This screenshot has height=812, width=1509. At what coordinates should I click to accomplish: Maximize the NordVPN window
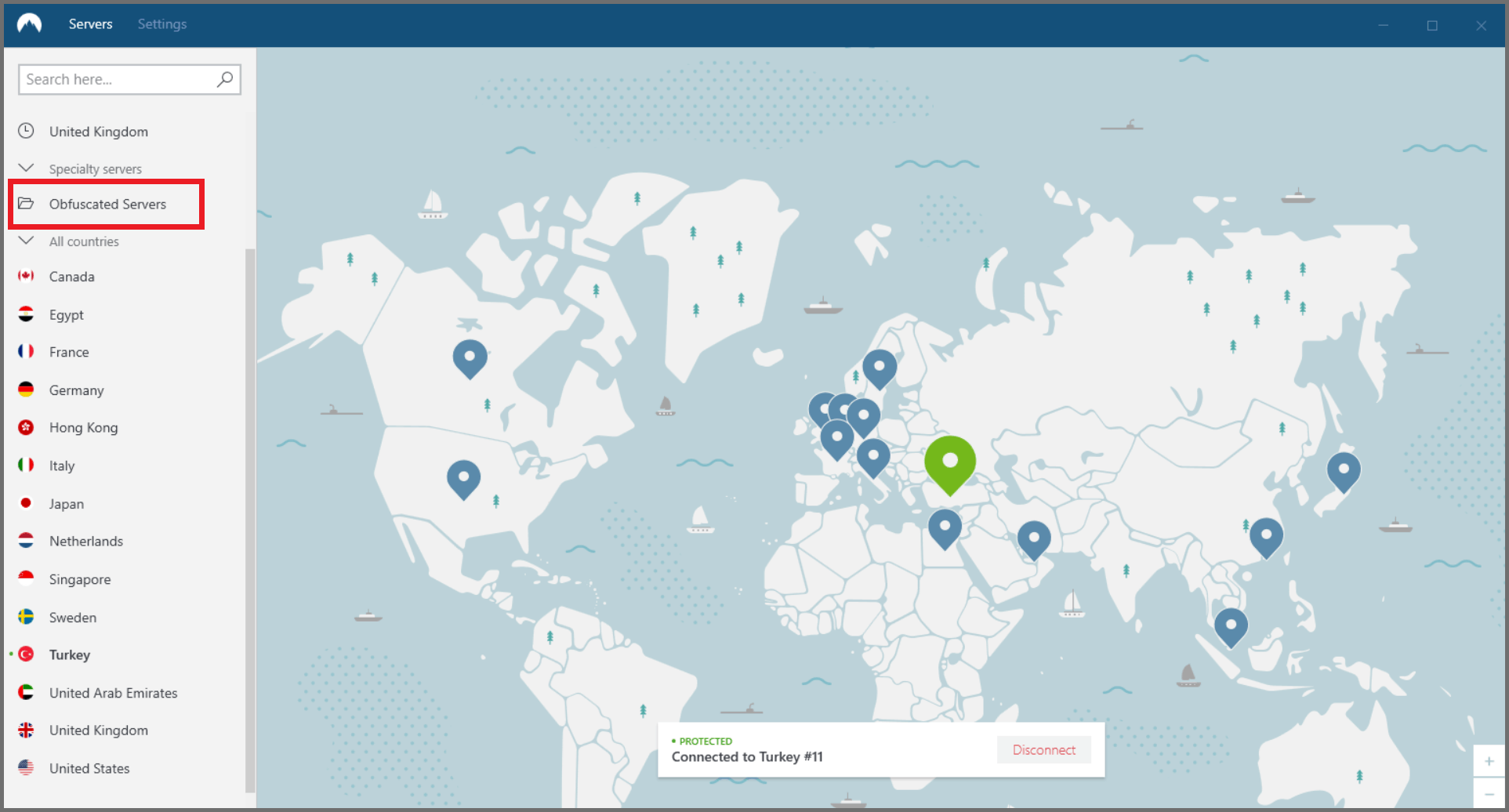tap(1432, 25)
